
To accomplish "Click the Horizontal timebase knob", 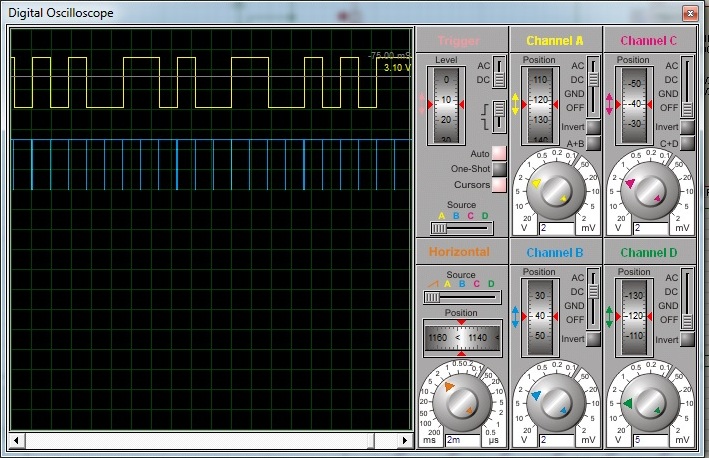I will coord(462,402).
